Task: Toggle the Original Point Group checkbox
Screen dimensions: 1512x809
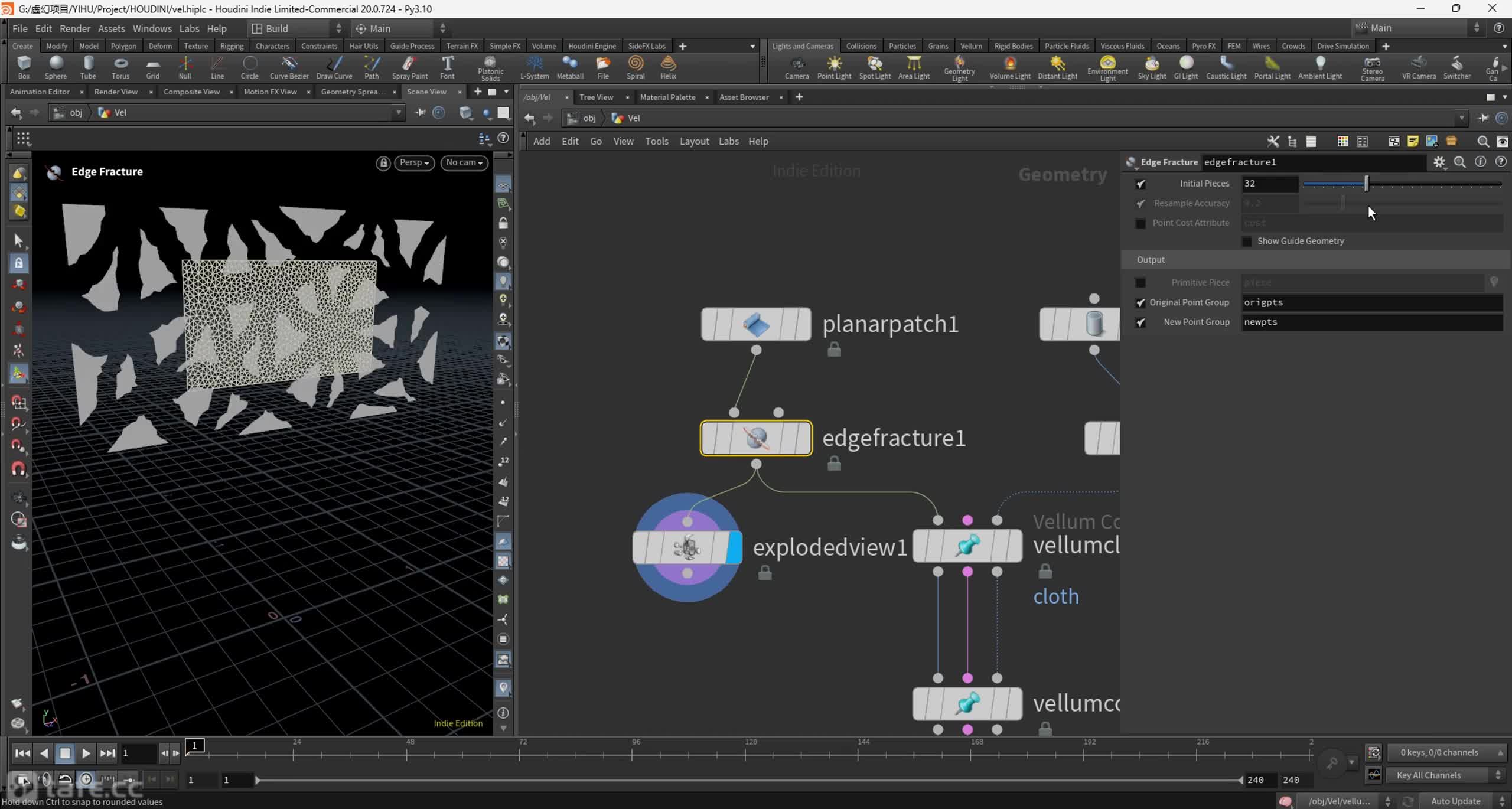Action: (1140, 303)
